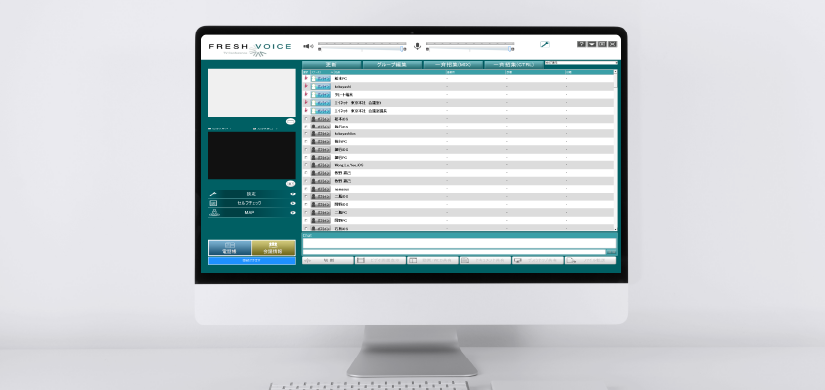Adjust the speaker volume slider handle

402,48
